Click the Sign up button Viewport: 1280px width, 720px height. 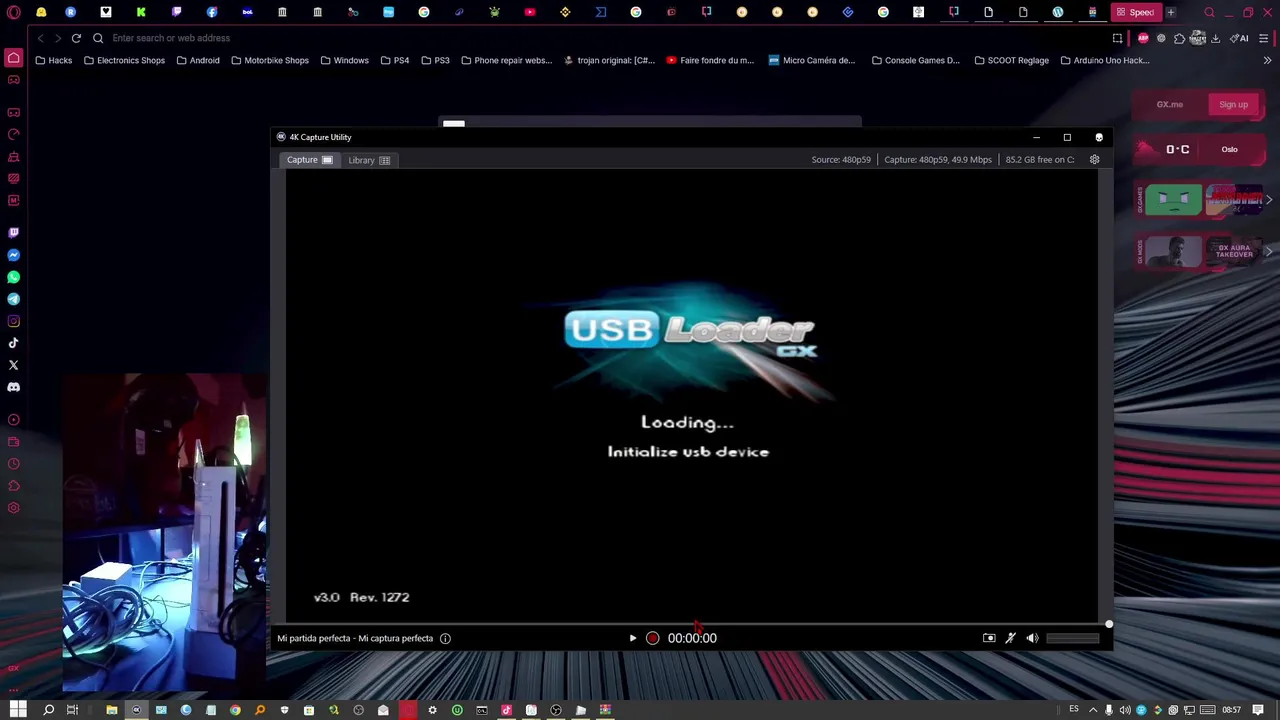tap(1233, 104)
